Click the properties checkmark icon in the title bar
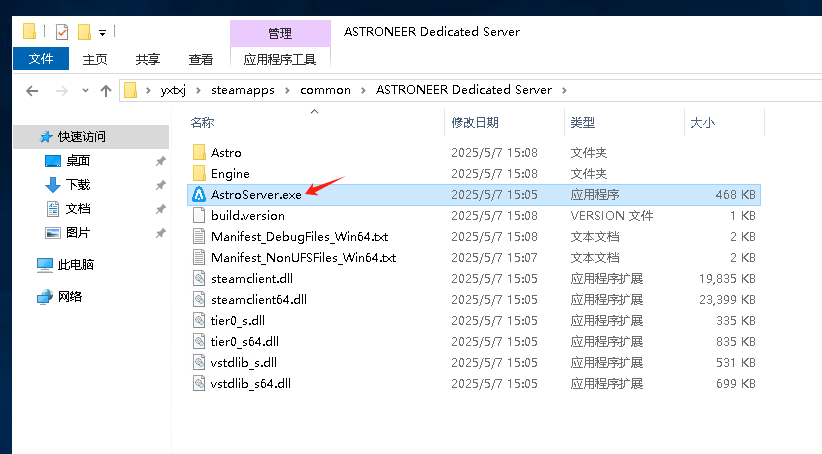This screenshot has height=454, width=822. point(62,32)
